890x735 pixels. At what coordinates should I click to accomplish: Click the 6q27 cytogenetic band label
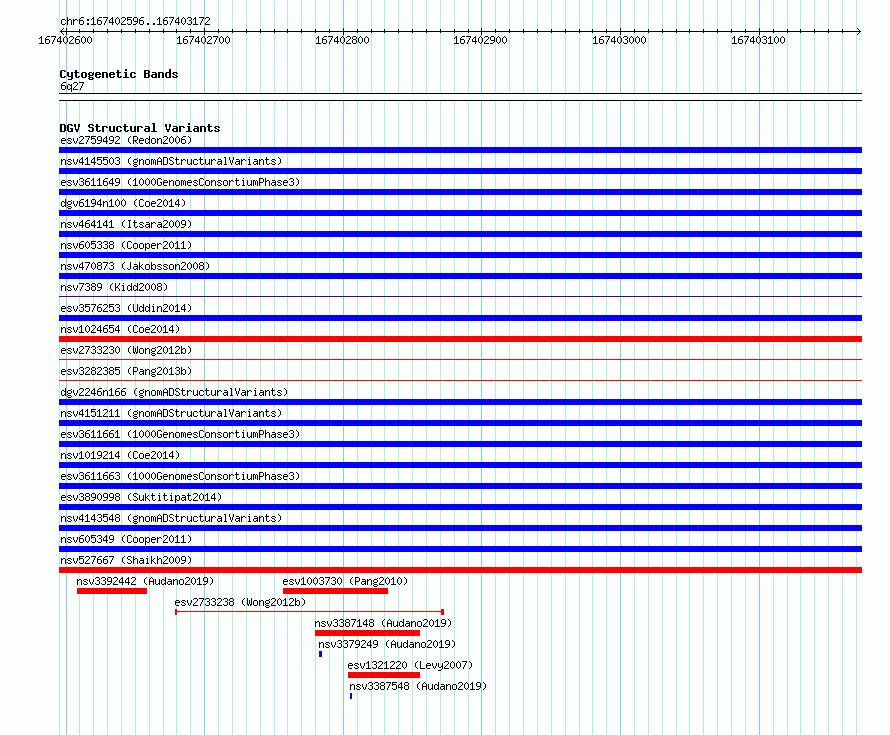[x=72, y=86]
